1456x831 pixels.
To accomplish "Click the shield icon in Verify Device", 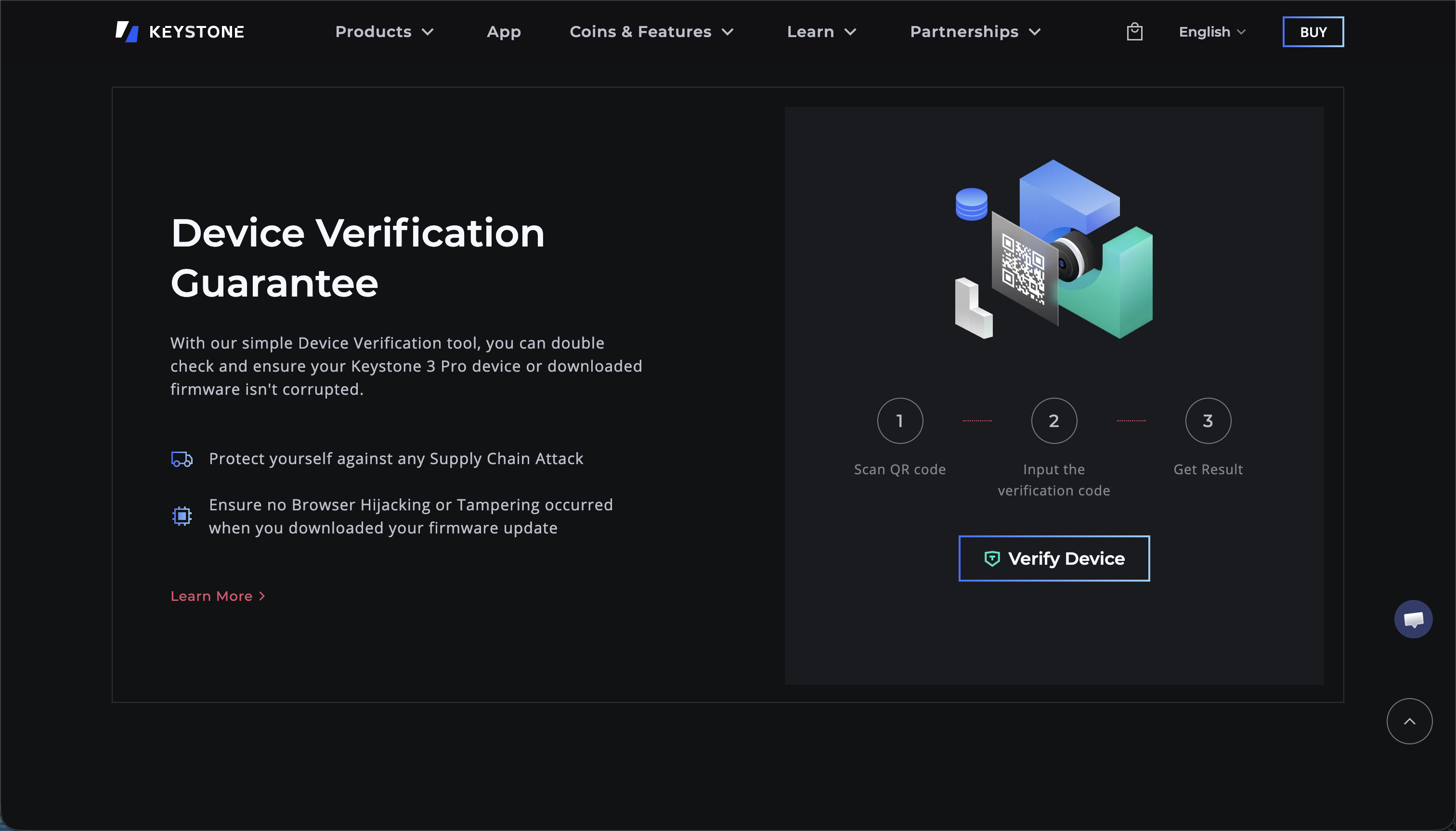I will click(992, 558).
